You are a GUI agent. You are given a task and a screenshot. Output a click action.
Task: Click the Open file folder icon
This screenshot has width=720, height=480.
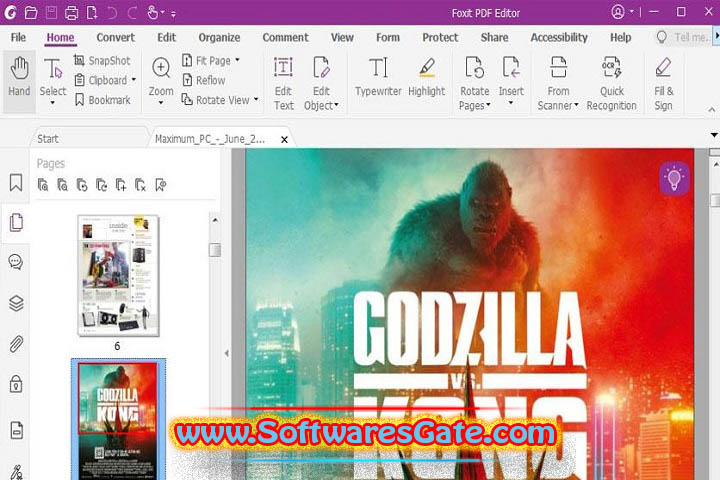click(x=31, y=12)
